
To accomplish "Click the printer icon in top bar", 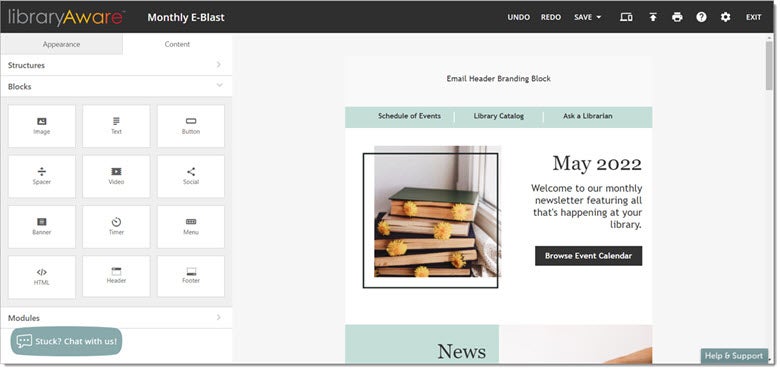I will coord(677,17).
